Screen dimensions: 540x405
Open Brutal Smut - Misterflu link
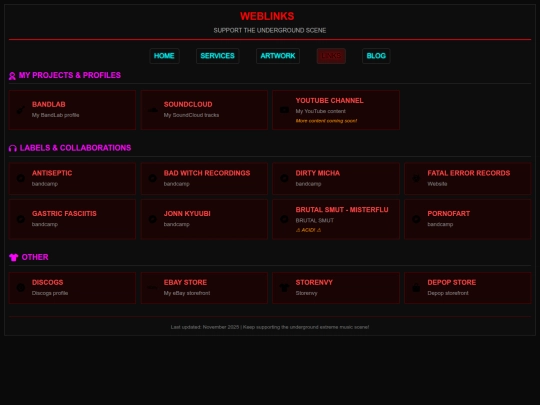coord(336,219)
